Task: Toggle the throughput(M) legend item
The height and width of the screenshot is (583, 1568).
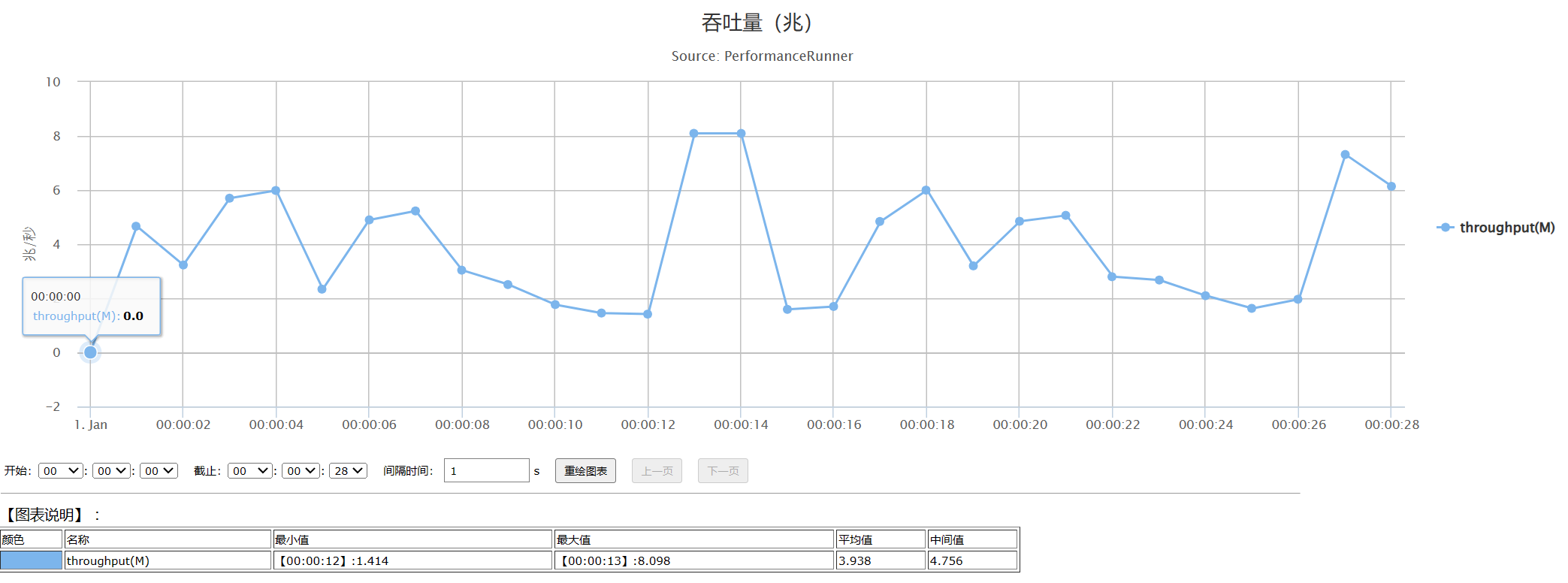Action: (1496, 227)
